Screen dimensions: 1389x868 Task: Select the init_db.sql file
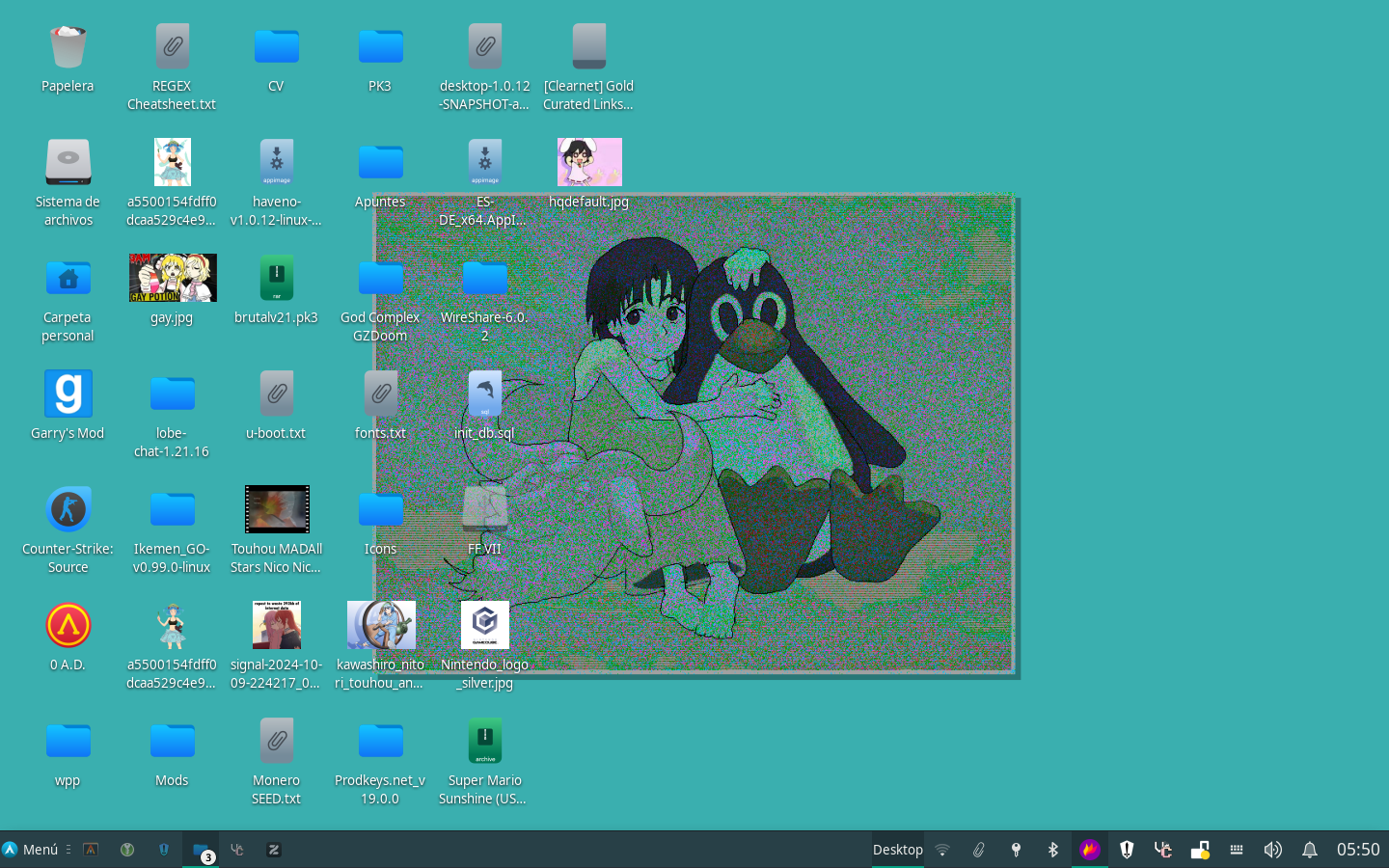(x=484, y=393)
